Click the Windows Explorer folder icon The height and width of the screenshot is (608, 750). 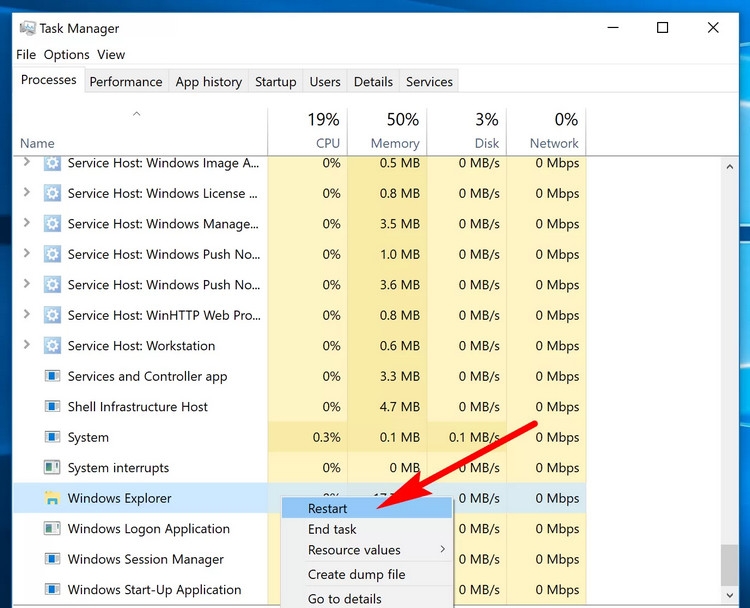(x=52, y=498)
